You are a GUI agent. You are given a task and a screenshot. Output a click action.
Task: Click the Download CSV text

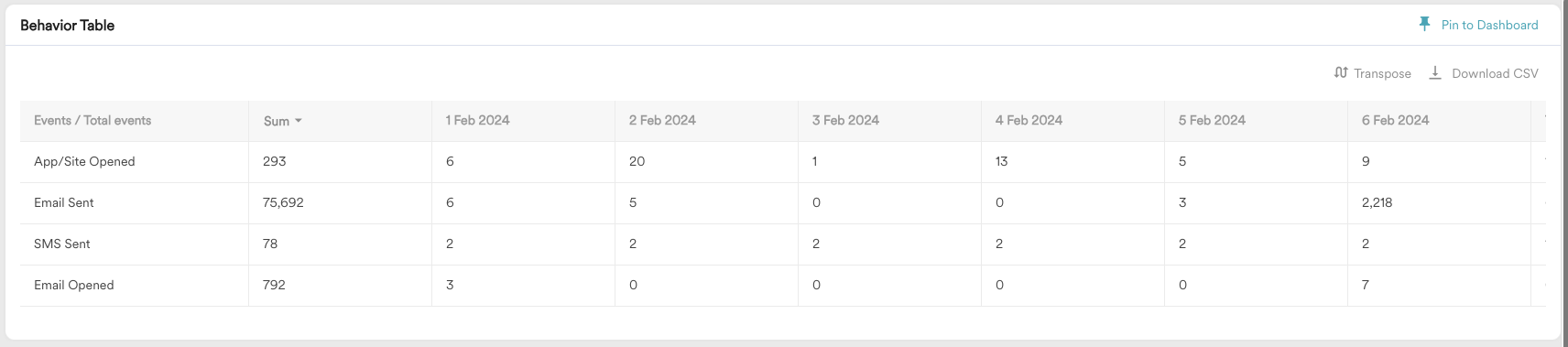(x=1495, y=73)
